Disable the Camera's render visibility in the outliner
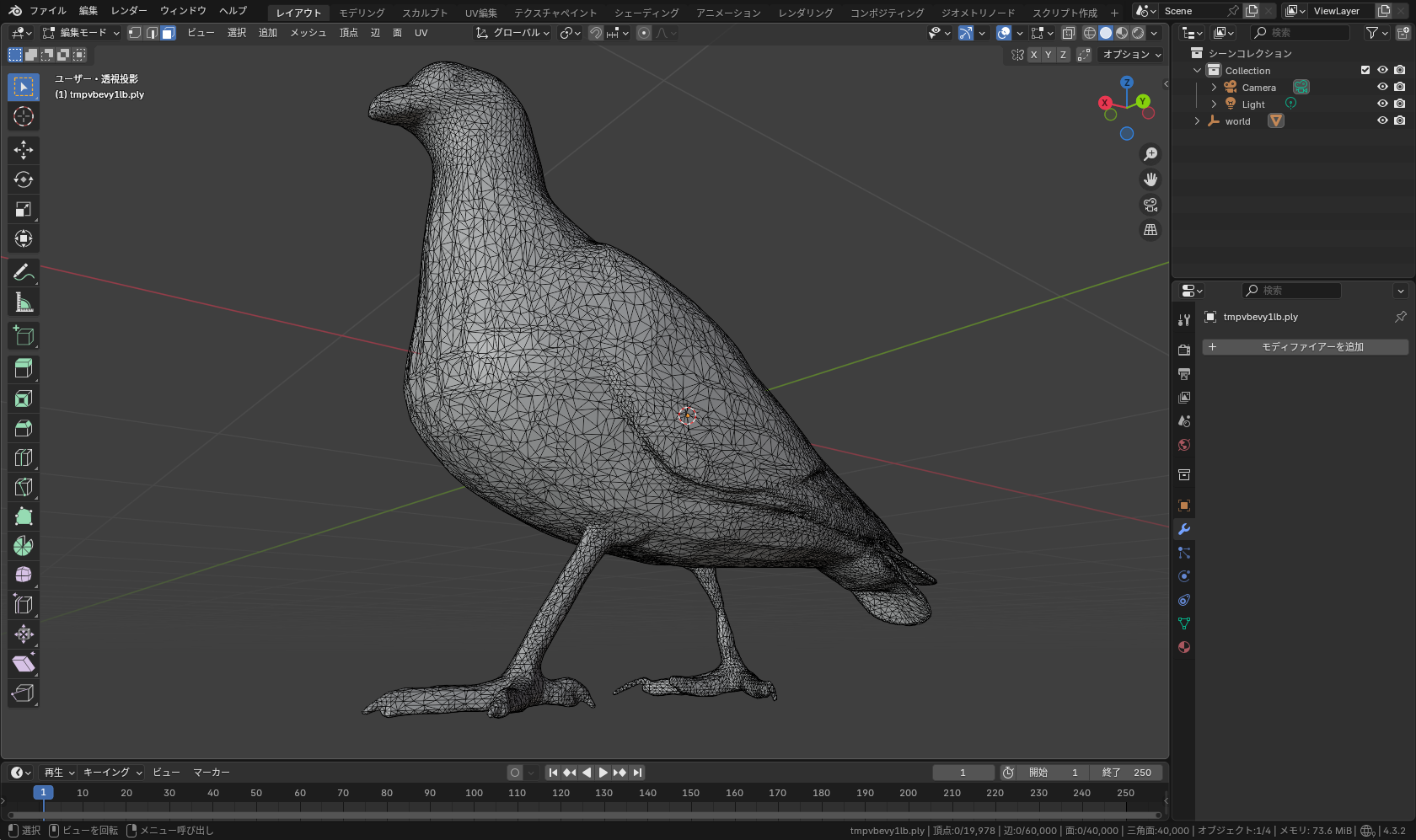 pyautogui.click(x=1400, y=87)
